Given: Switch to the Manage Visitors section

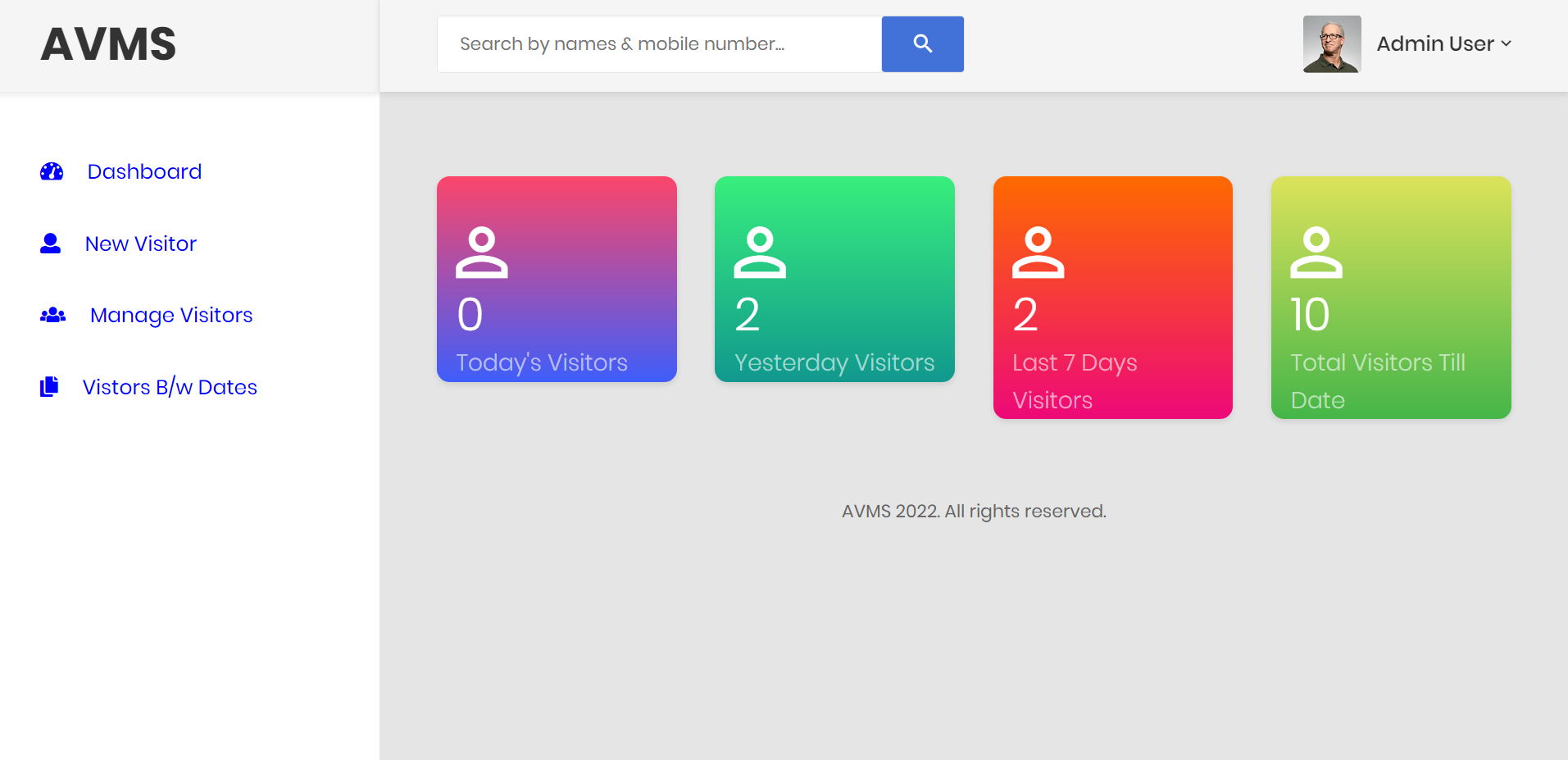Looking at the screenshot, I should tap(170, 315).
